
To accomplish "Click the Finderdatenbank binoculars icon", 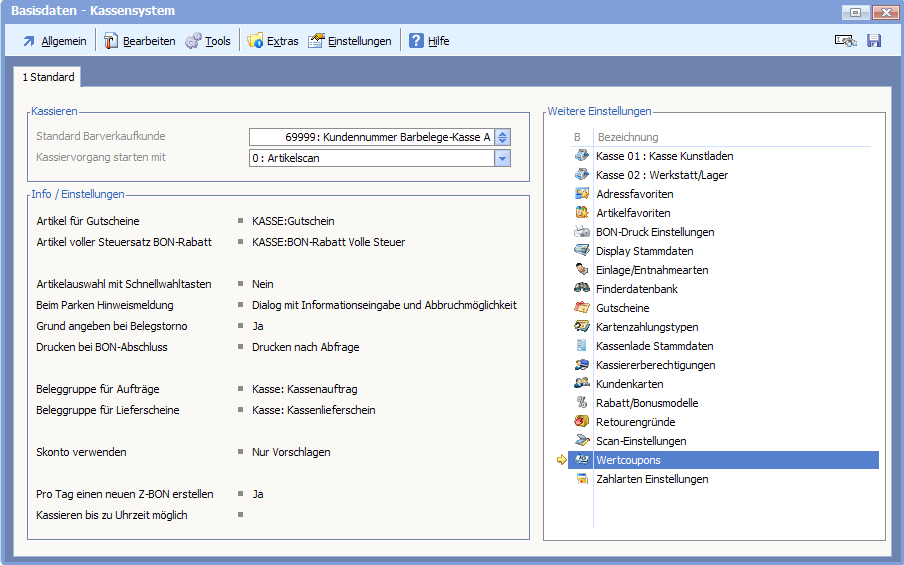I will point(582,289).
